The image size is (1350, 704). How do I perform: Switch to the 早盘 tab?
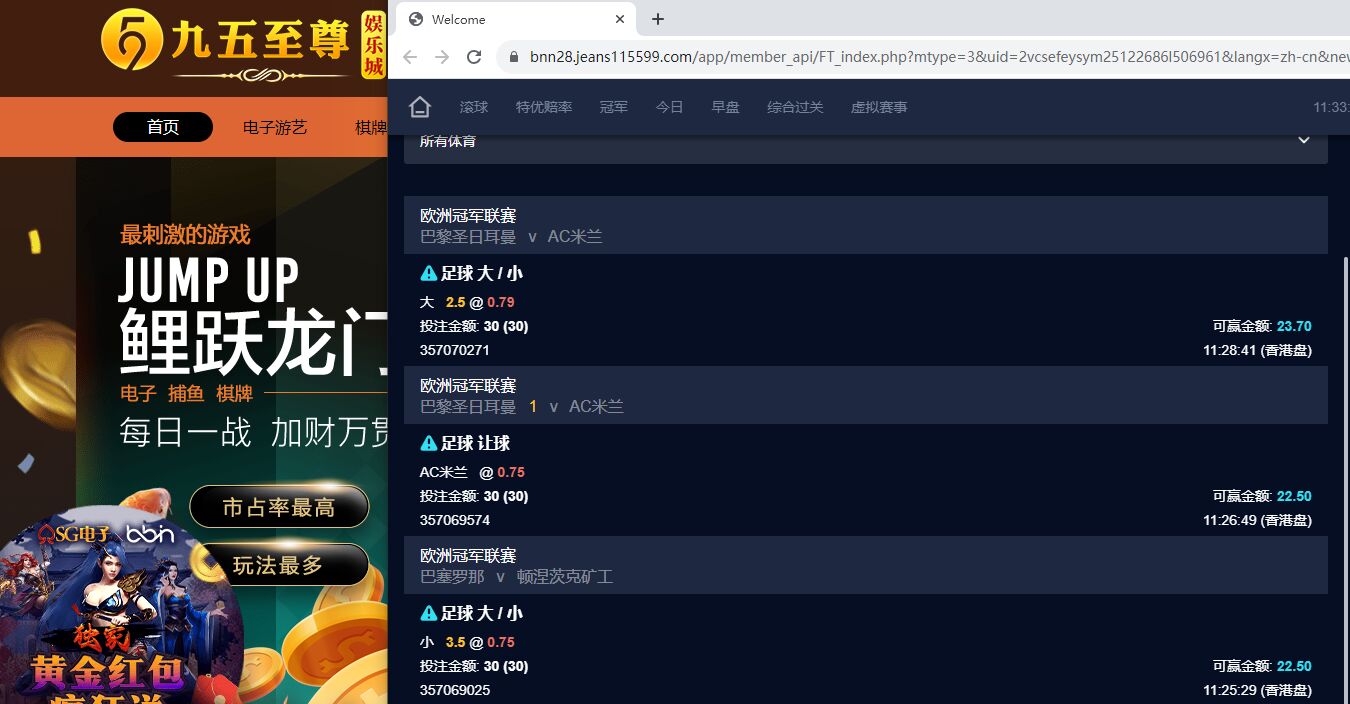tap(725, 107)
